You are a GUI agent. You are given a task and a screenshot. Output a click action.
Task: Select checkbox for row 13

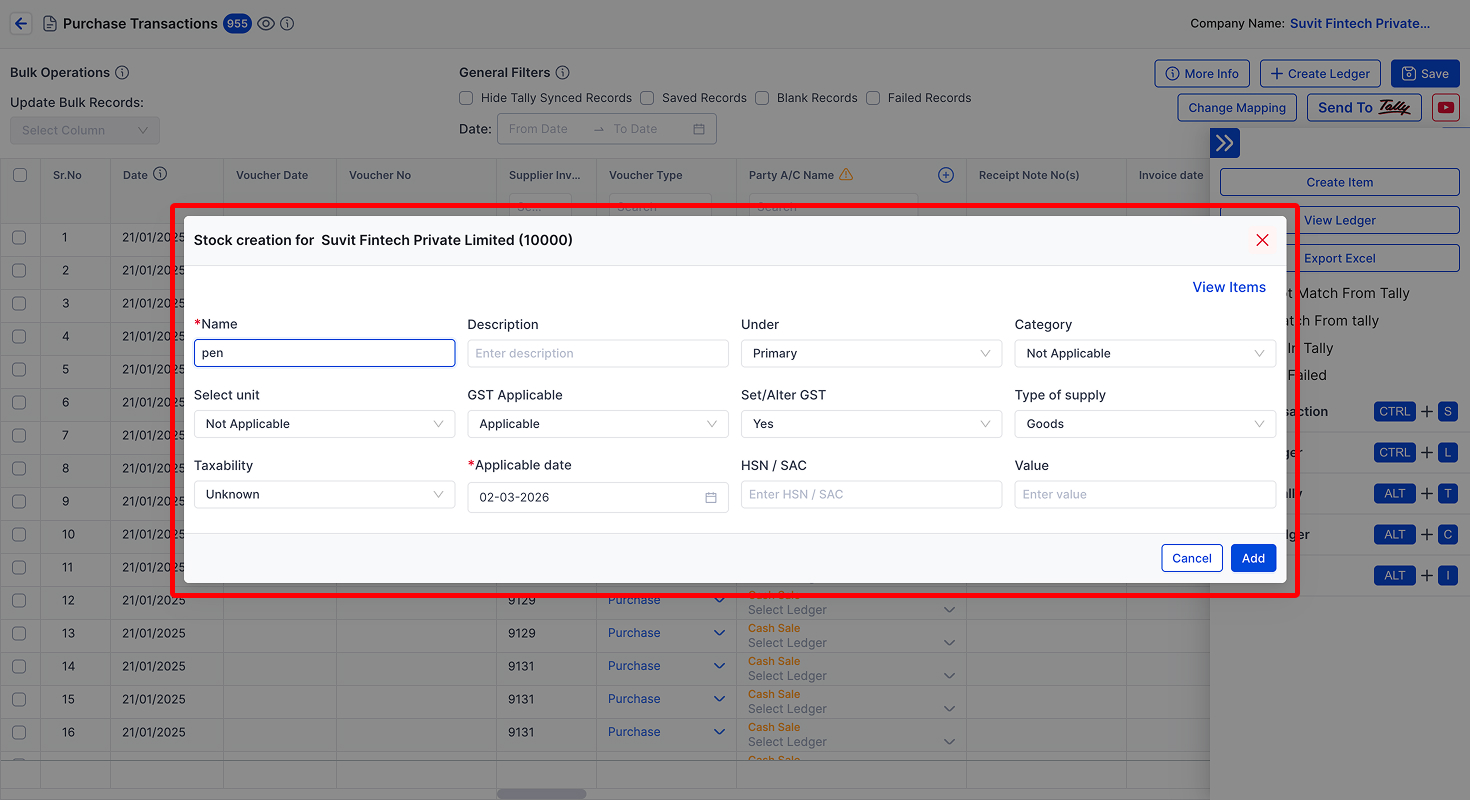click(19, 633)
